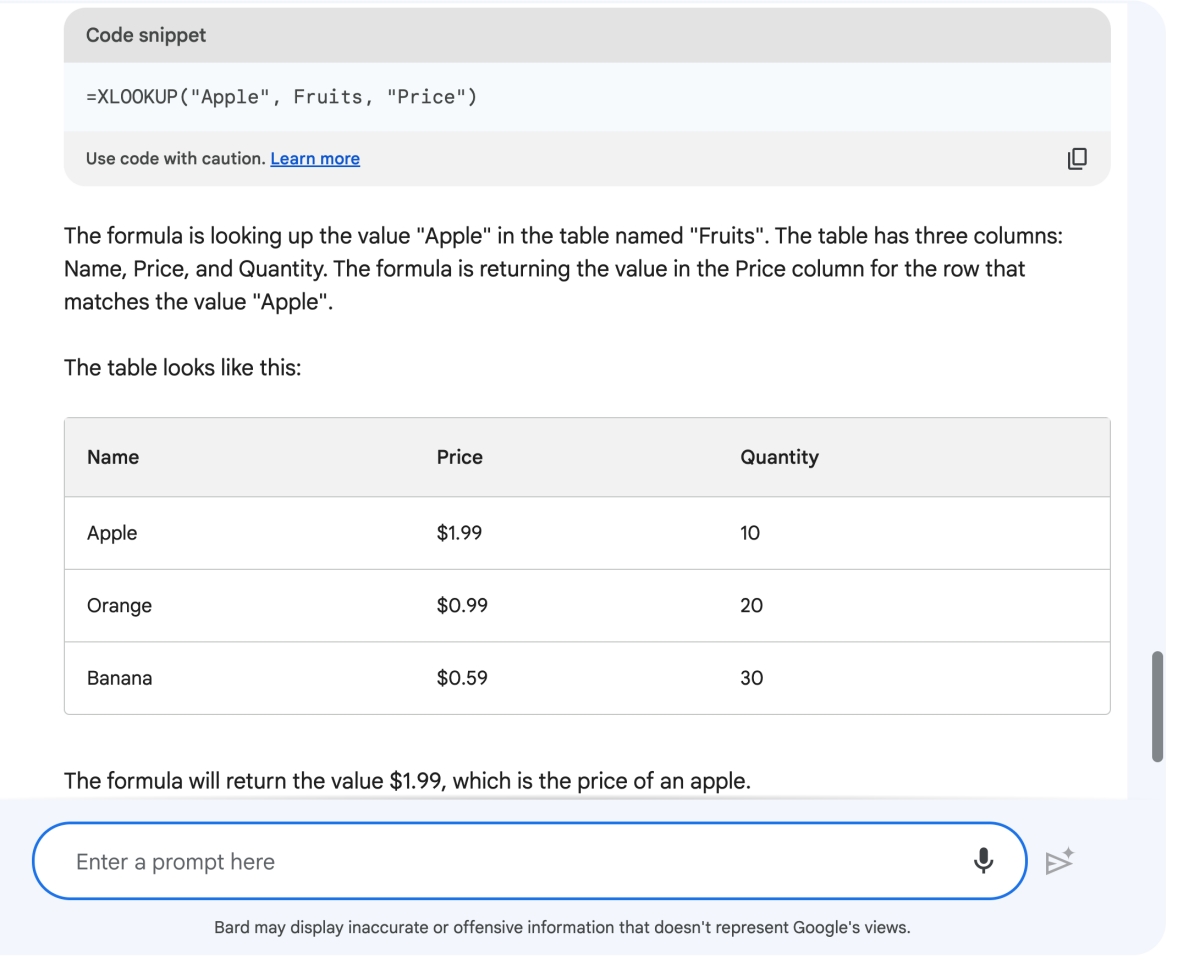Click the $1.99 price cell in the table

[x=459, y=533]
